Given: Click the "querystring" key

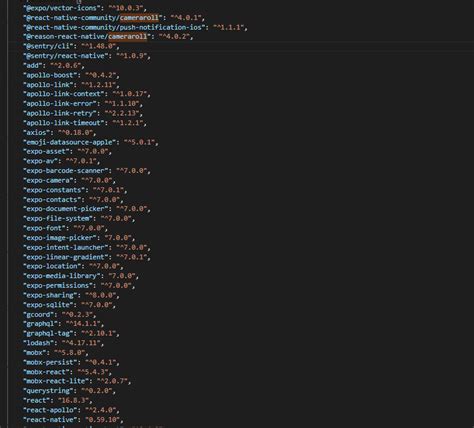Looking at the screenshot, I should pos(48,391).
